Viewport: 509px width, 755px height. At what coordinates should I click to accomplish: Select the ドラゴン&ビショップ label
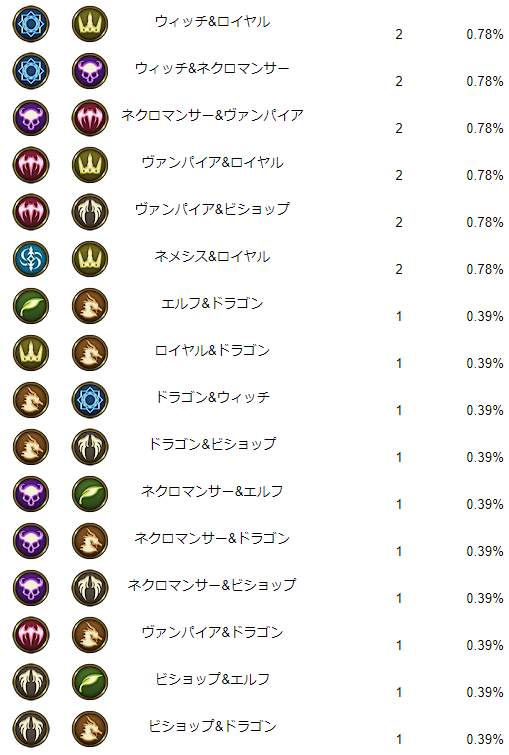point(212,444)
